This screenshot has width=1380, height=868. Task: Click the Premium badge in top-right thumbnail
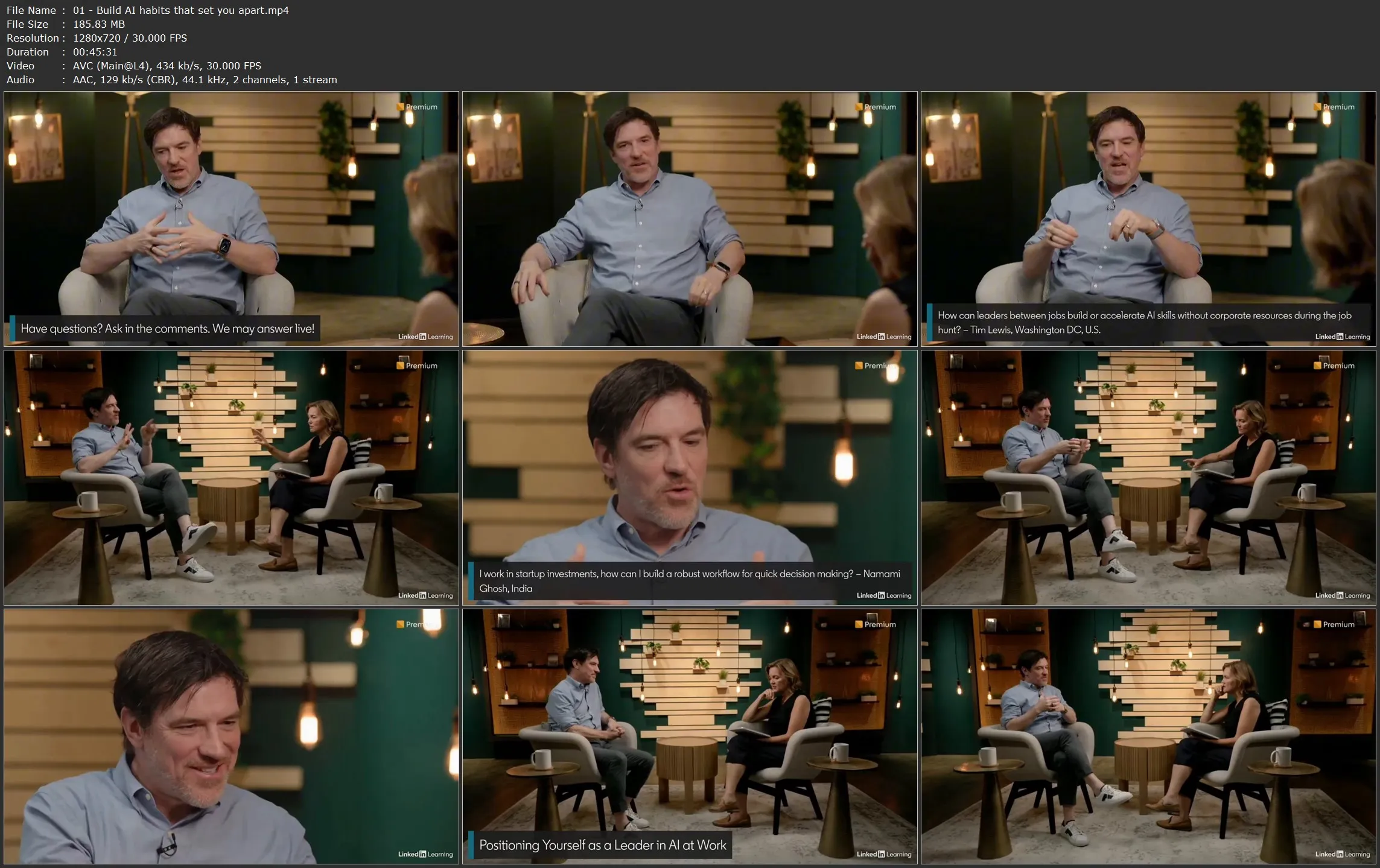click(1334, 107)
